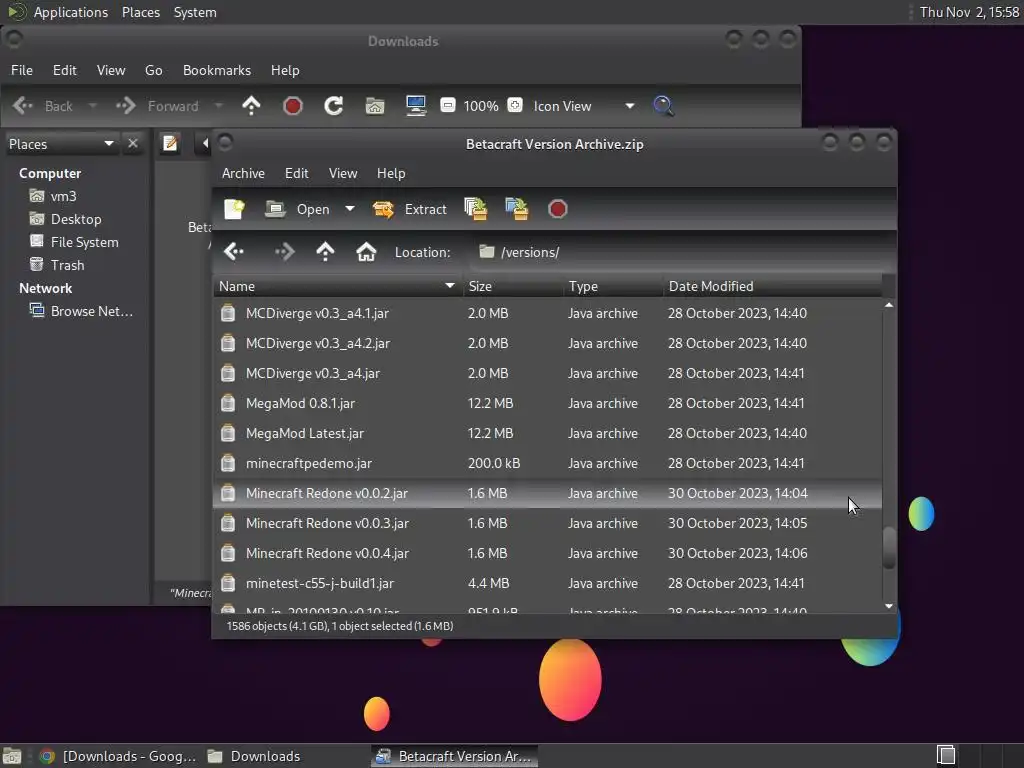The height and width of the screenshot is (768, 1024).
Task: Select MCDiverge v0.3_a4.1.jar
Action: [x=547, y=313]
